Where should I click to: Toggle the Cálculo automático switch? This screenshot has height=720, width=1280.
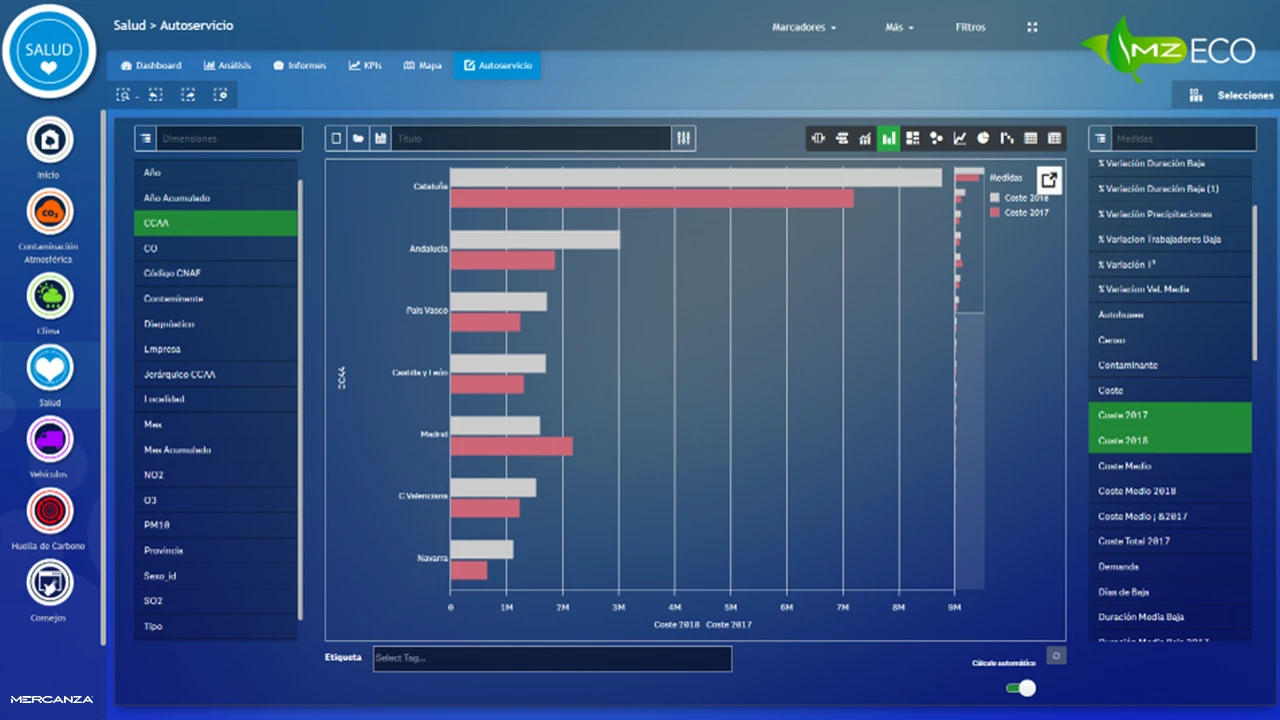click(1020, 688)
